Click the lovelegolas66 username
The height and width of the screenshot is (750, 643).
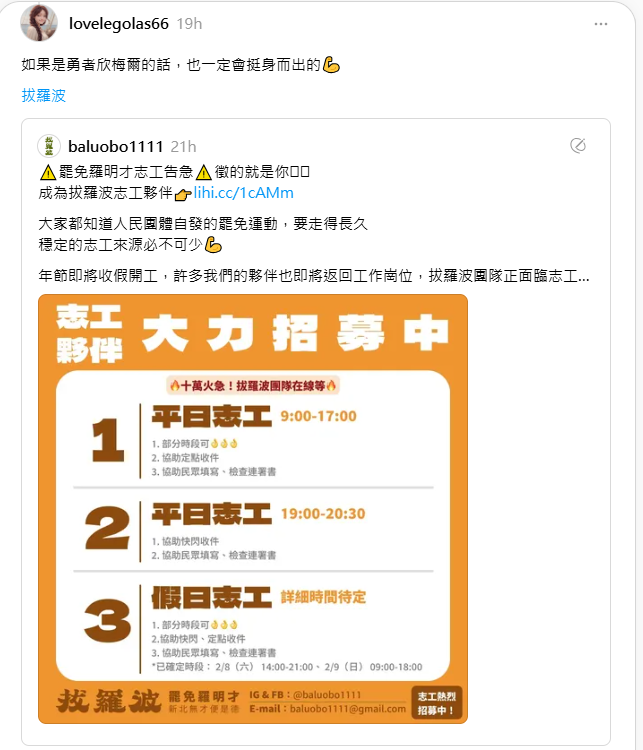[x=119, y=23]
